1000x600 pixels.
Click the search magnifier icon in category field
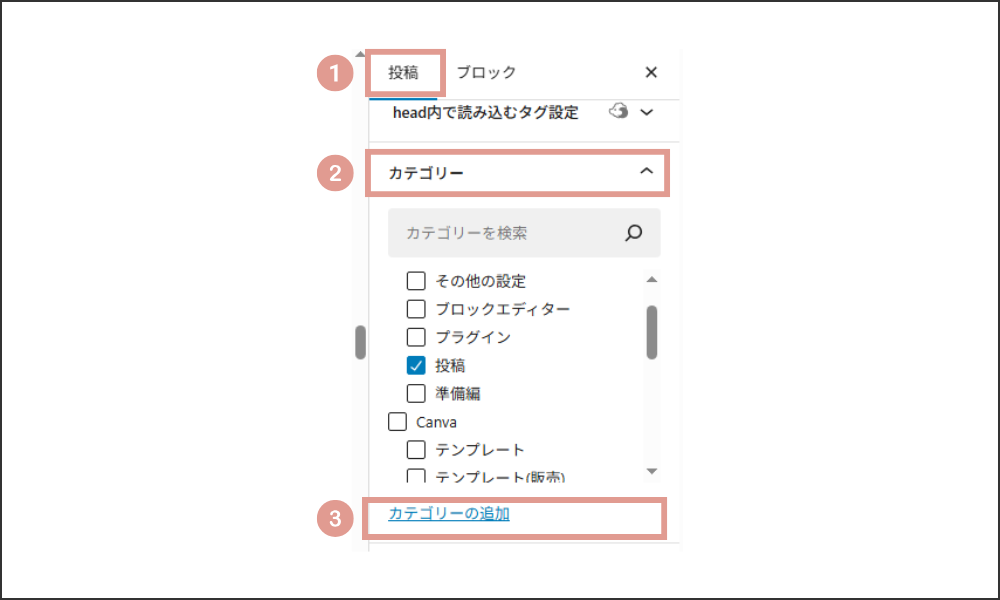[x=633, y=233]
